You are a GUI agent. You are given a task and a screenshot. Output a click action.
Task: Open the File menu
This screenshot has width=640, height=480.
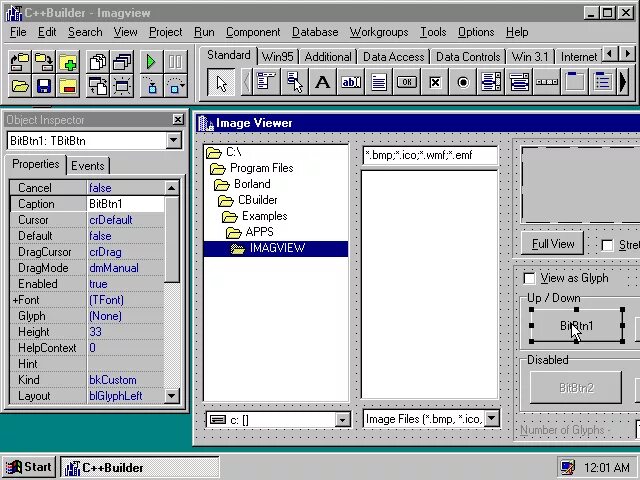click(x=18, y=32)
